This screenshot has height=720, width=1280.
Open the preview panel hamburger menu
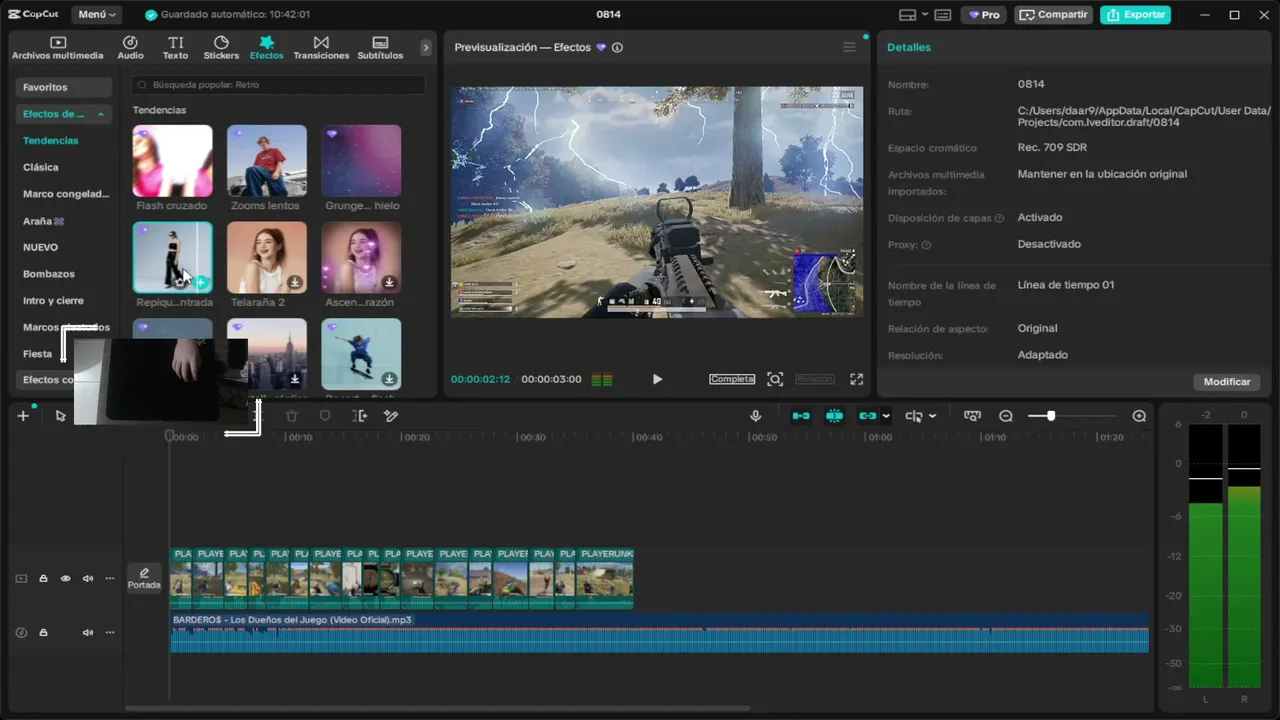coord(849,47)
